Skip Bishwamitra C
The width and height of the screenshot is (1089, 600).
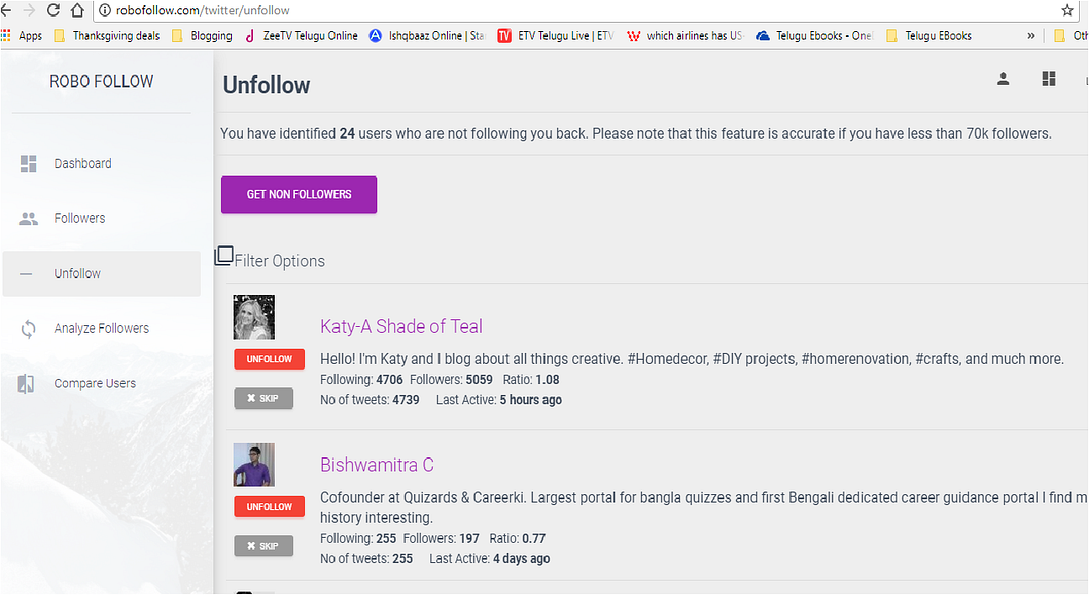pos(263,547)
